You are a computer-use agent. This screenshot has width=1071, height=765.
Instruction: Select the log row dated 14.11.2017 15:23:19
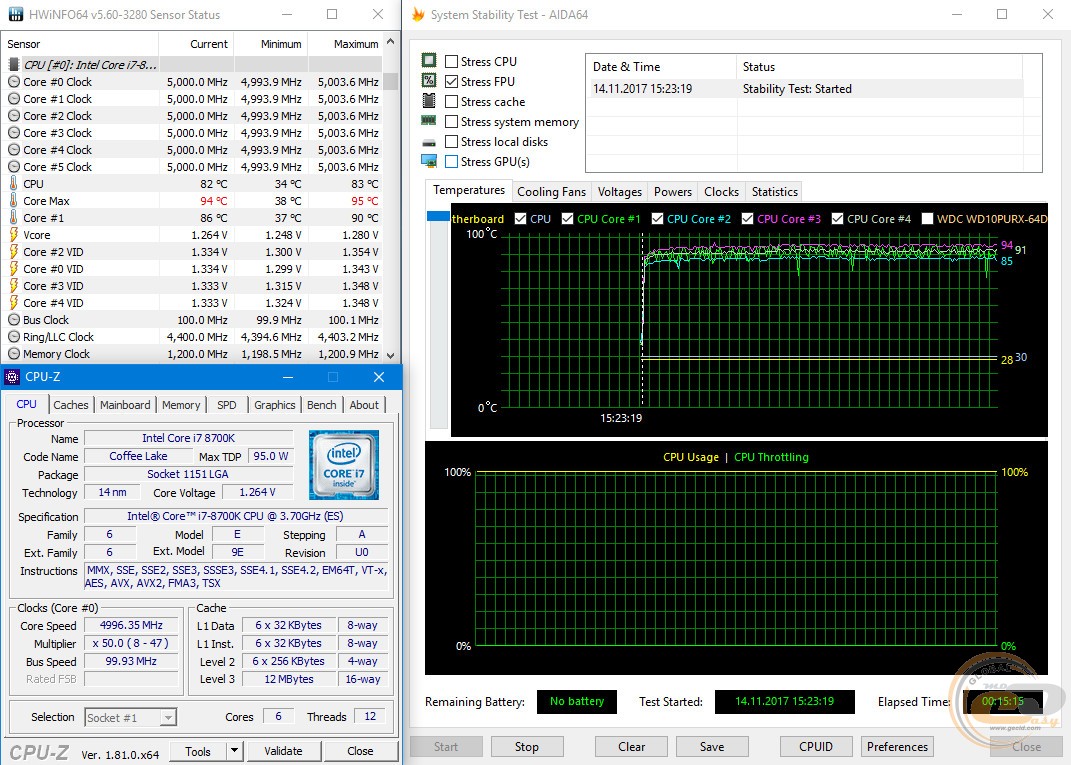pos(804,89)
